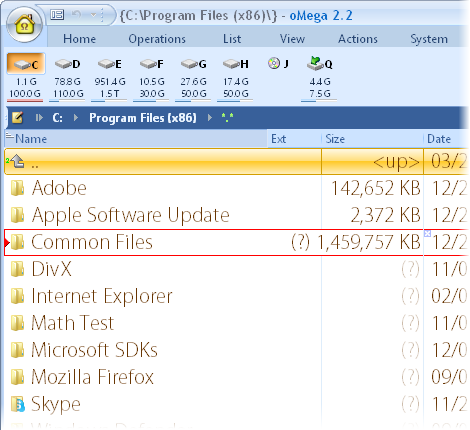Sort by the Date column header
The image size is (470, 430).
tap(446, 139)
